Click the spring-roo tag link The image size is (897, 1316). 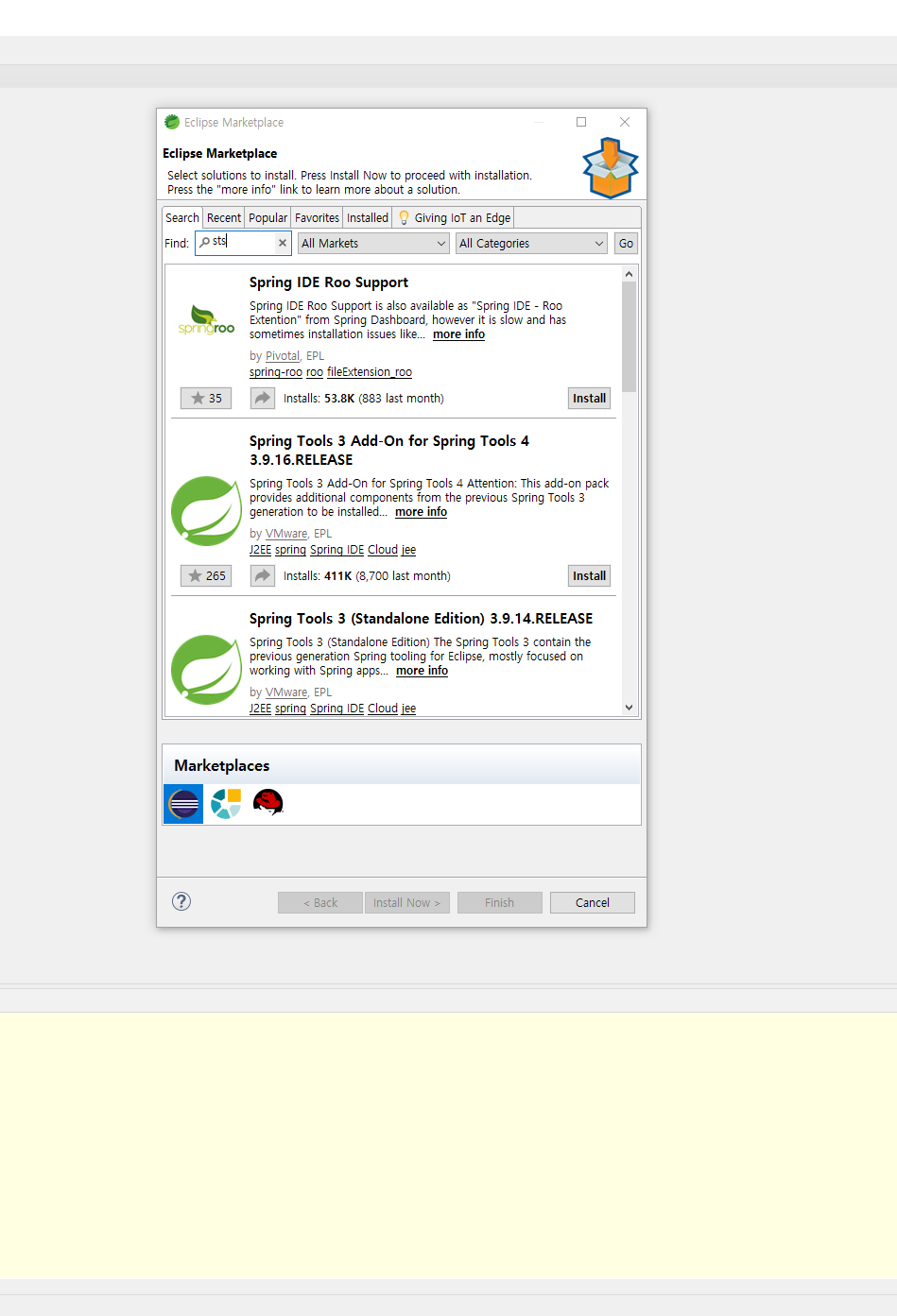pyautogui.click(x=276, y=372)
